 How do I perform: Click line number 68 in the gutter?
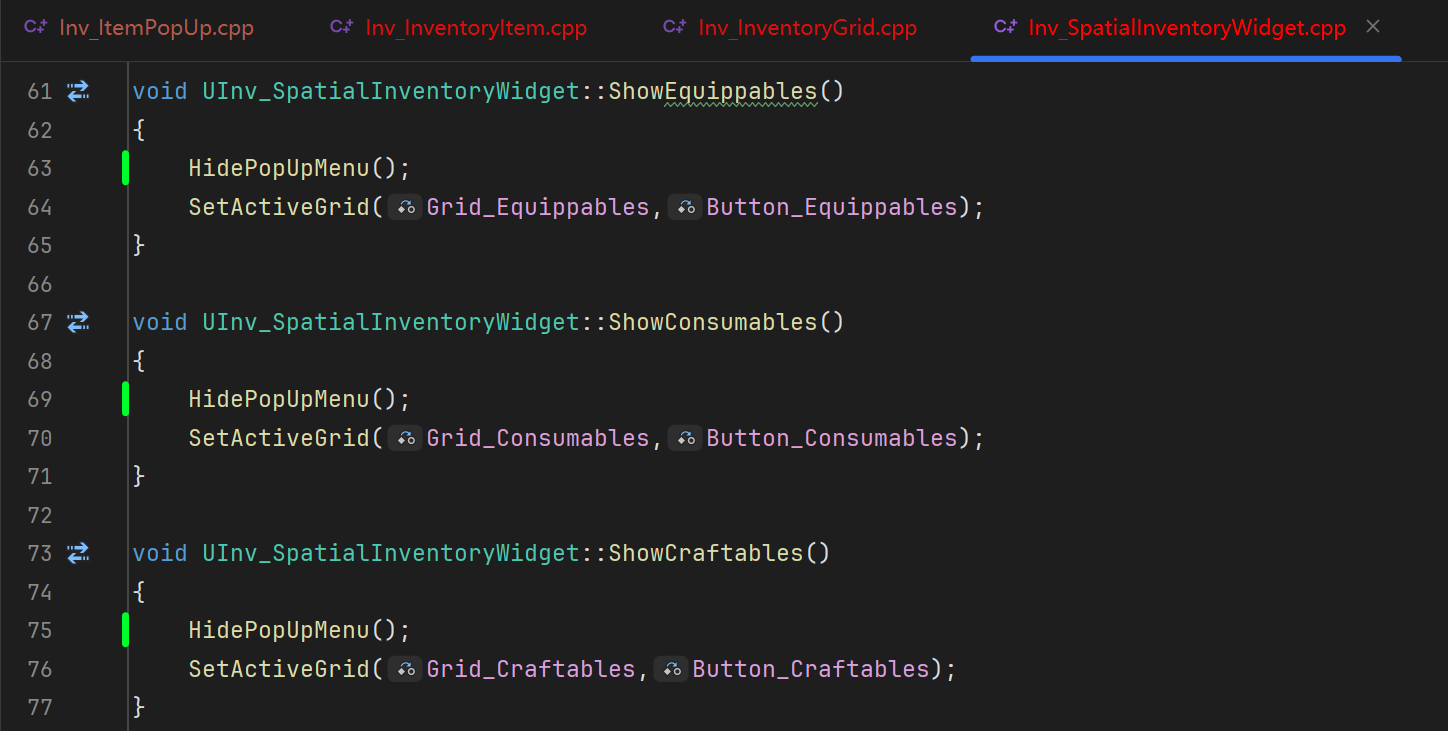click(x=39, y=361)
